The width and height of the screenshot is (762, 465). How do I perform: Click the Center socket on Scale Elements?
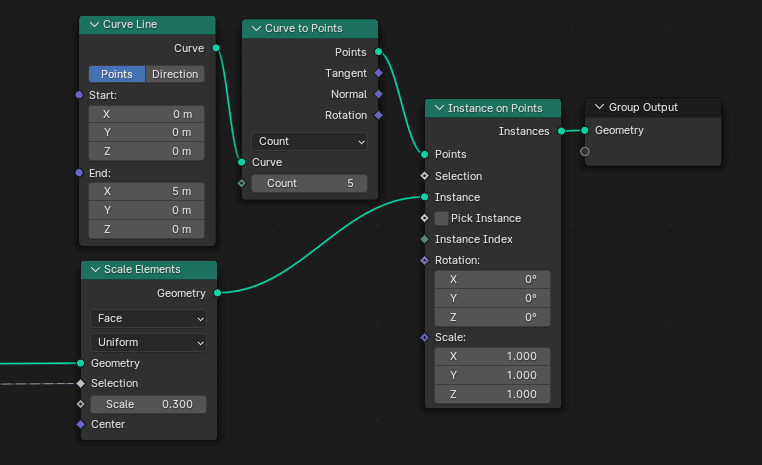pos(81,424)
